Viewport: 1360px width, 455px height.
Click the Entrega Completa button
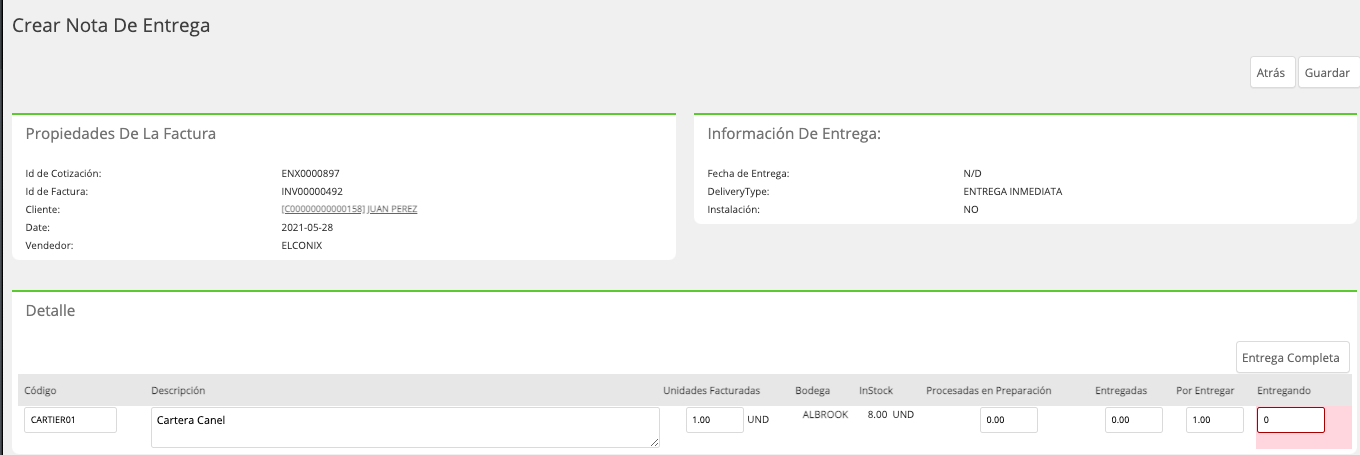pyautogui.click(x=1293, y=357)
